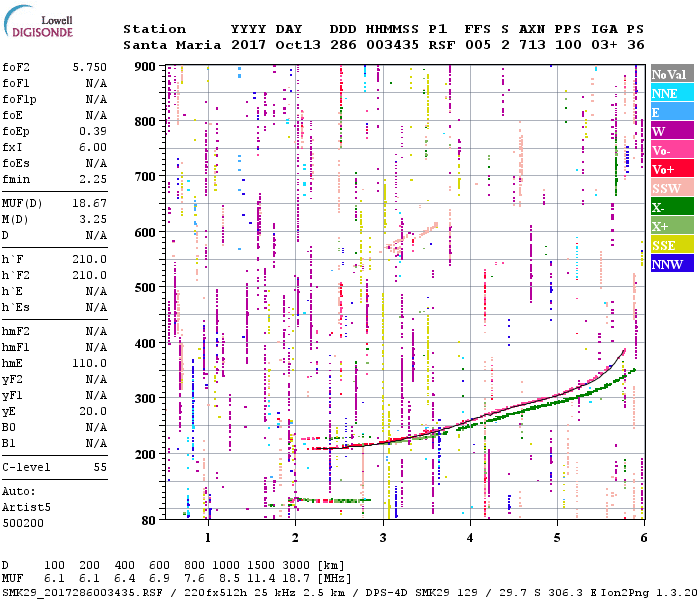Click the C-level value 55
The width and height of the screenshot is (700, 600).
(x=100, y=467)
